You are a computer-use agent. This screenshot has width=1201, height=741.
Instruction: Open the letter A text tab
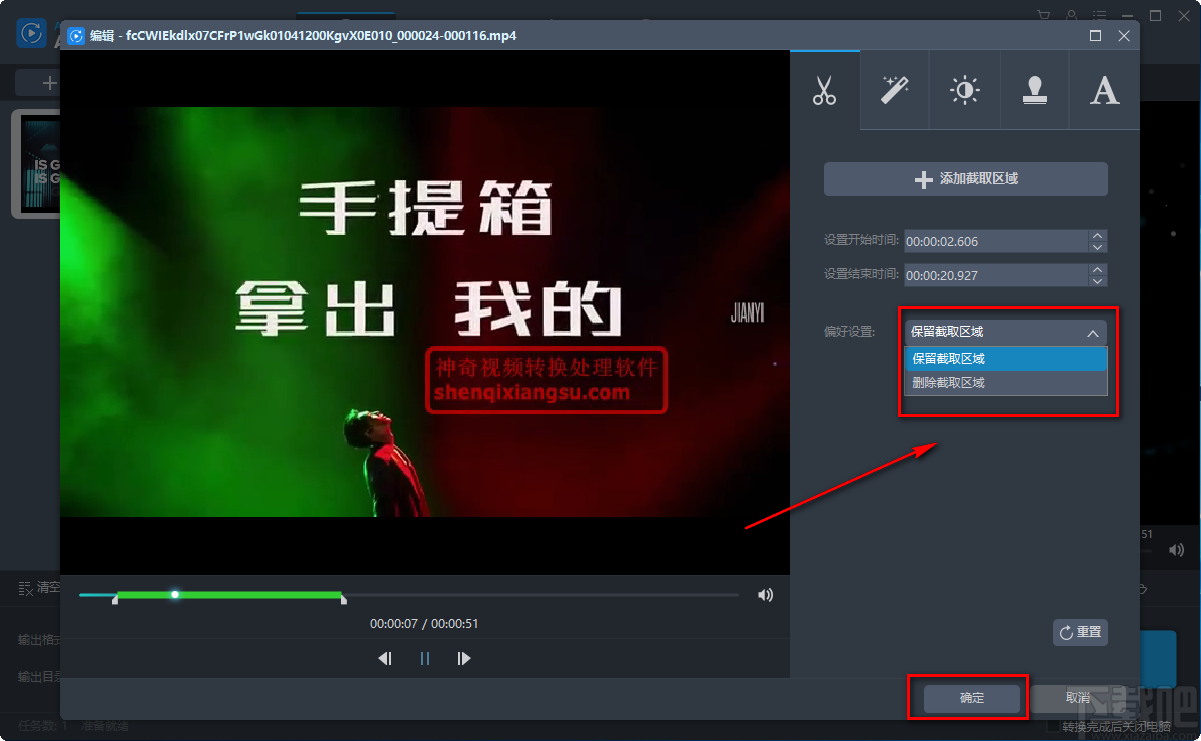tap(1104, 90)
